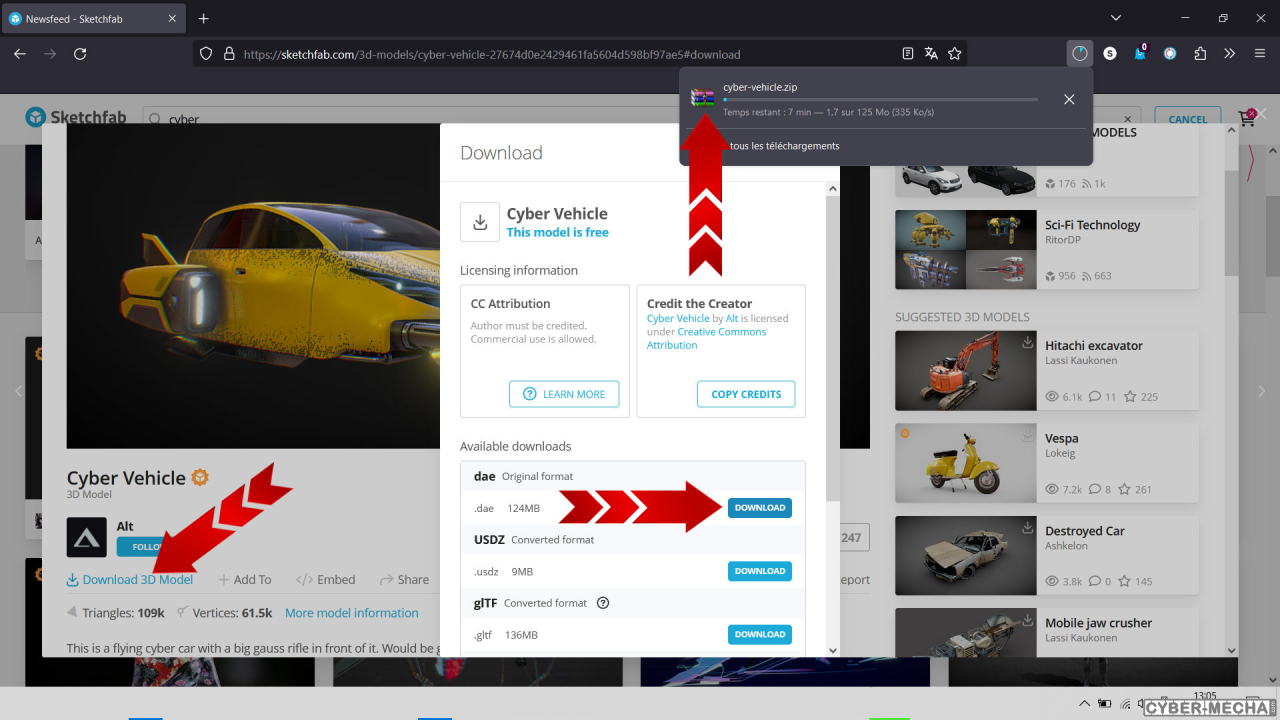Open the white S extension icon

pyautogui.click(x=1110, y=54)
